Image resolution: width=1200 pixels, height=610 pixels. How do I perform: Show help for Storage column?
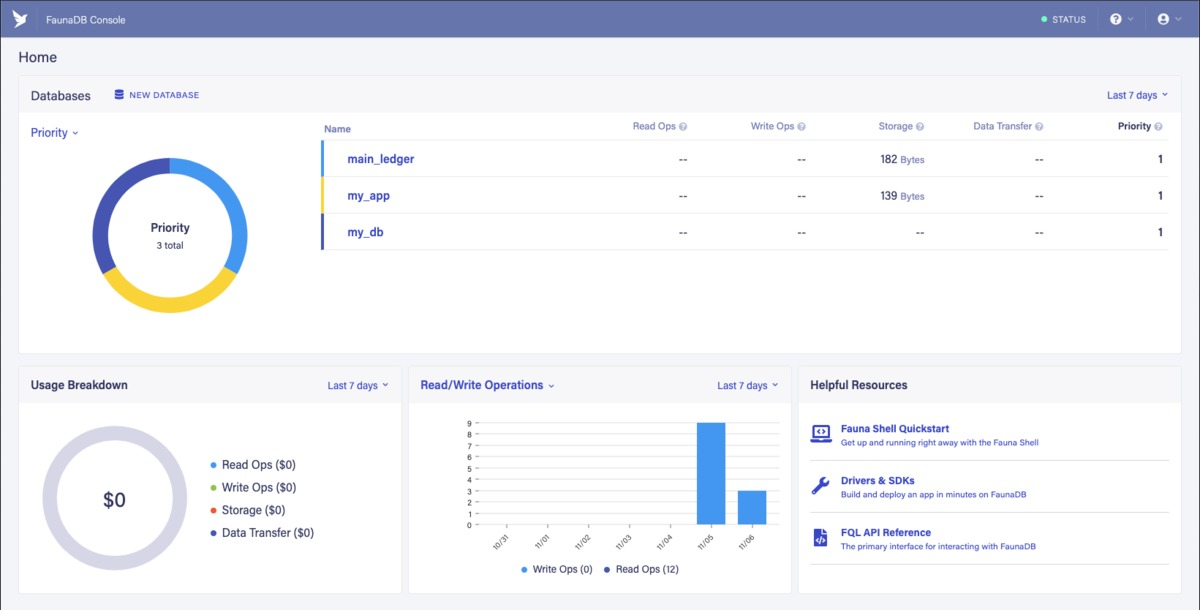point(920,127)
